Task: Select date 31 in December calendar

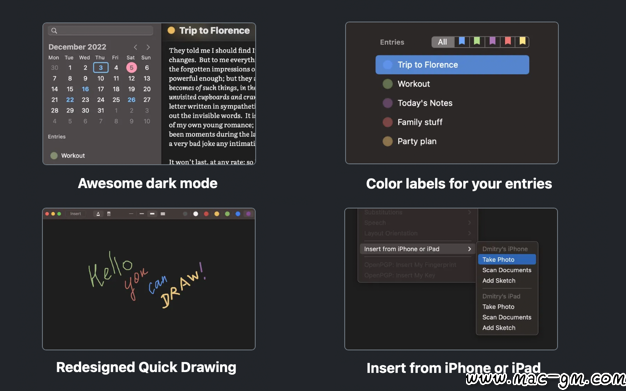Action: point(101,111)
